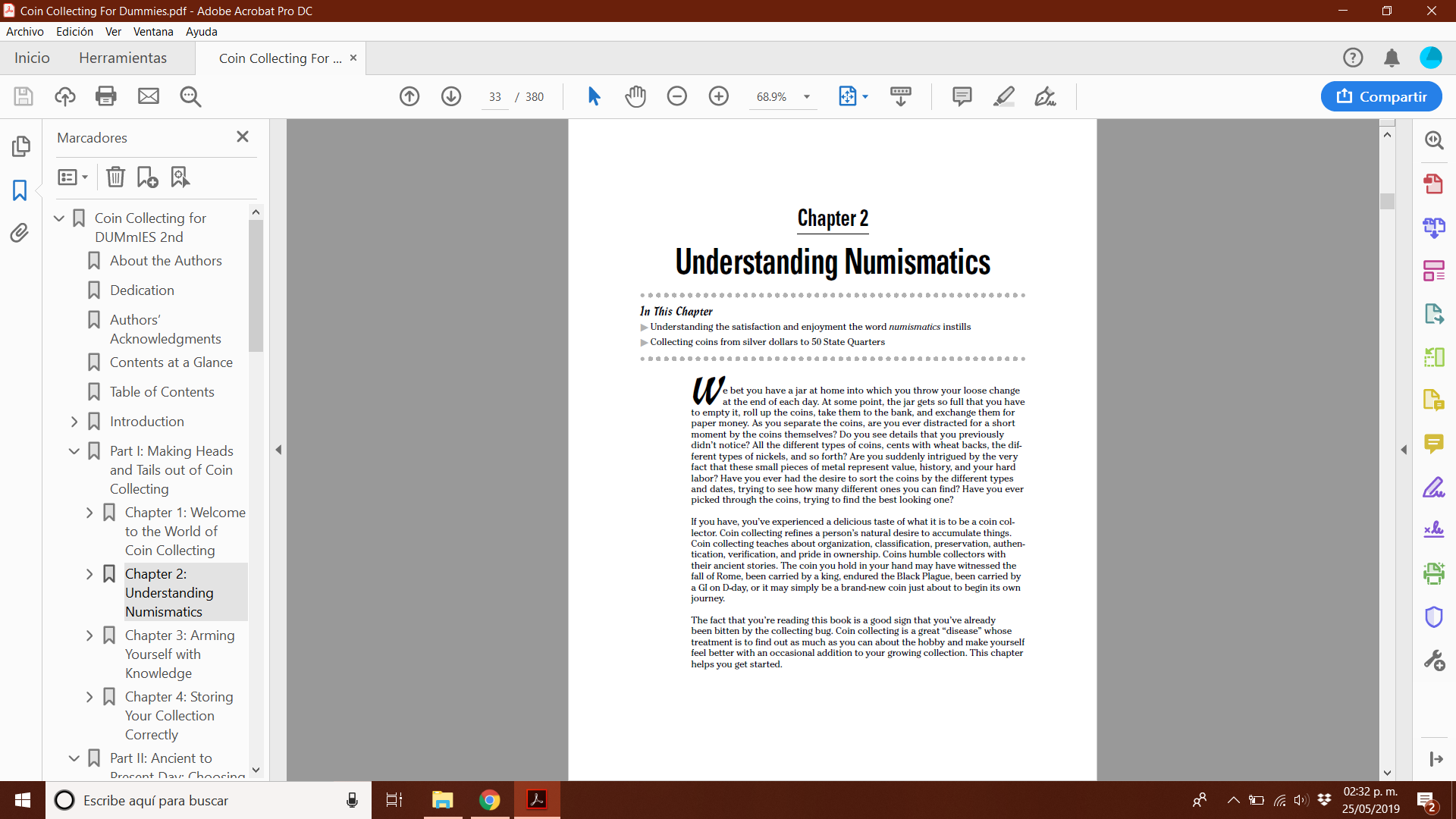Close the Marcadores panel
Screen dimensions: 1456x819
pos(243,136)
